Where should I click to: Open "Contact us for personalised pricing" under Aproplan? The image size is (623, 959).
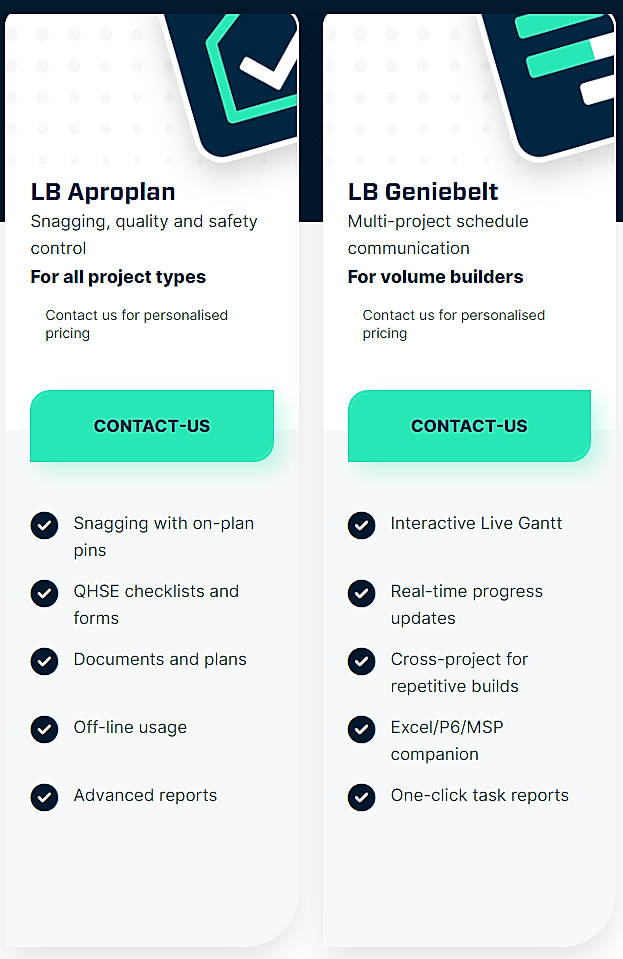[136, 323]
